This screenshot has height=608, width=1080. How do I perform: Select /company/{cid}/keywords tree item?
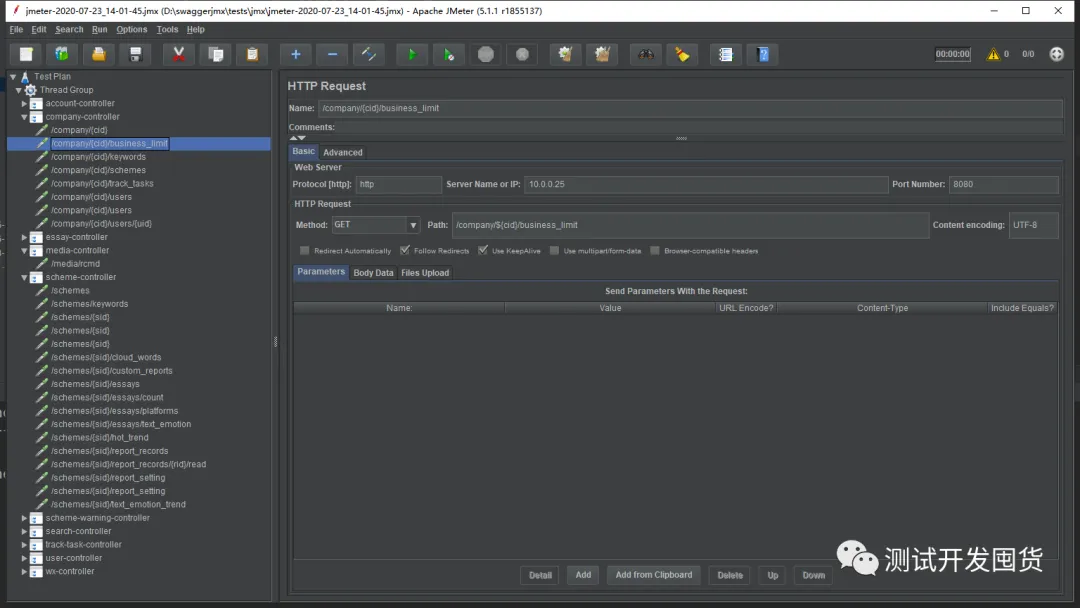tap(98, 157)
